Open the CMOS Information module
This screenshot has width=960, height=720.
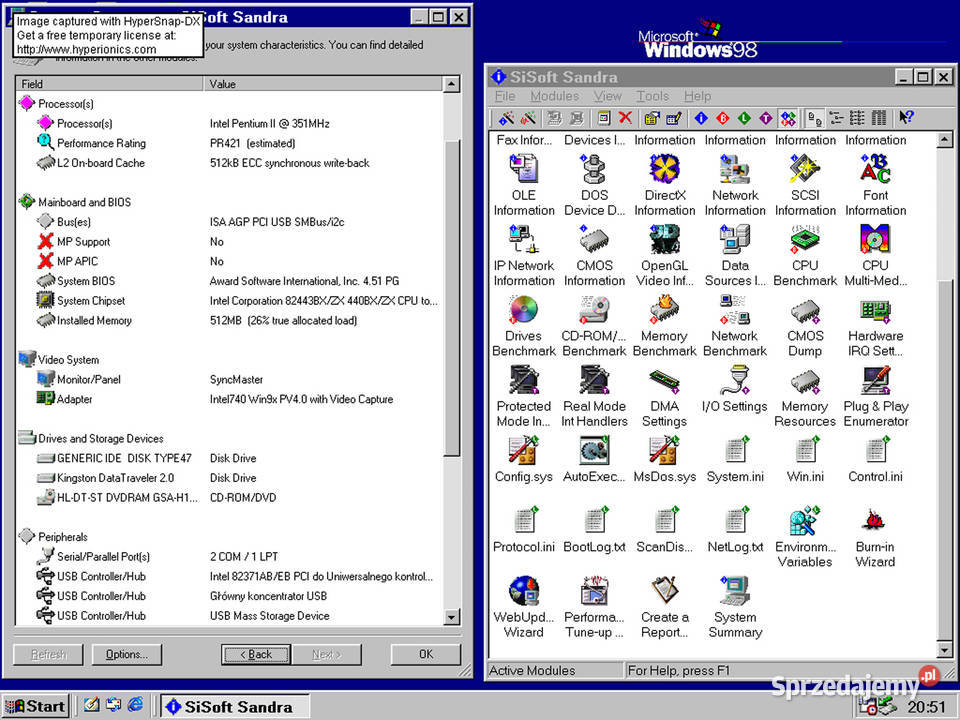click(x=594, y=256)
